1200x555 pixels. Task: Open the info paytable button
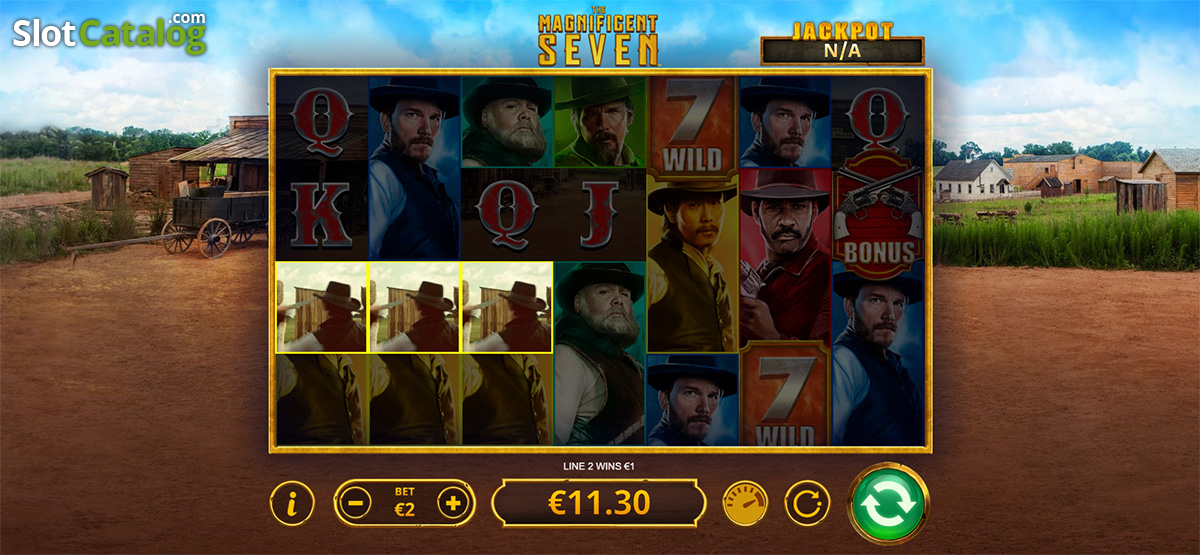coord(292,503)
